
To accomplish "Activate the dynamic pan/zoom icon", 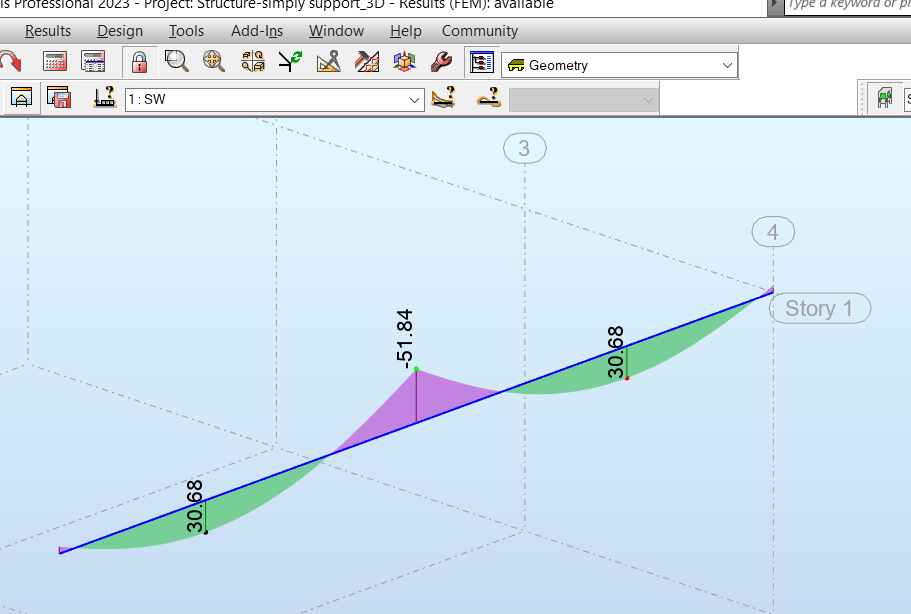I will point(213,61).
